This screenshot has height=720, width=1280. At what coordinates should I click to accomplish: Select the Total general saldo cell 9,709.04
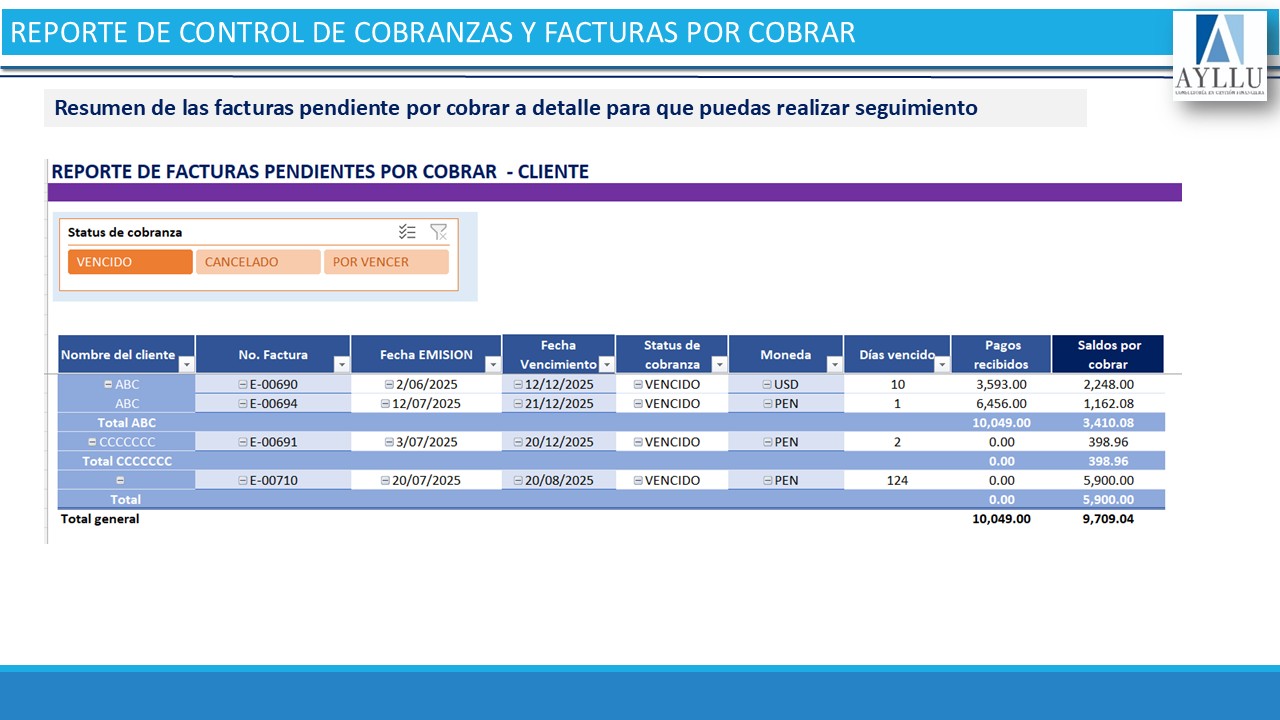(x=1108, y=519)
